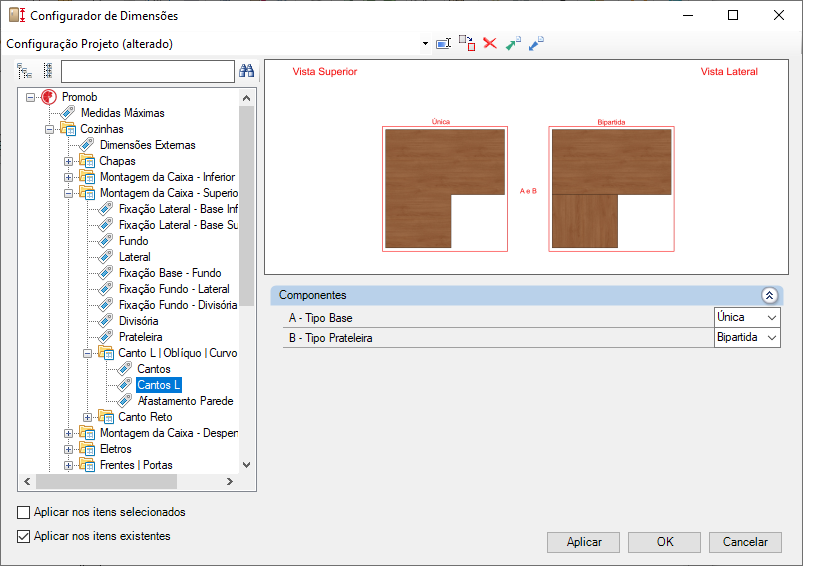The height and width of the screenshot is (580, 818).
Task: Select Dimensões Externas in the tree
Action: (x=147, y=145)
